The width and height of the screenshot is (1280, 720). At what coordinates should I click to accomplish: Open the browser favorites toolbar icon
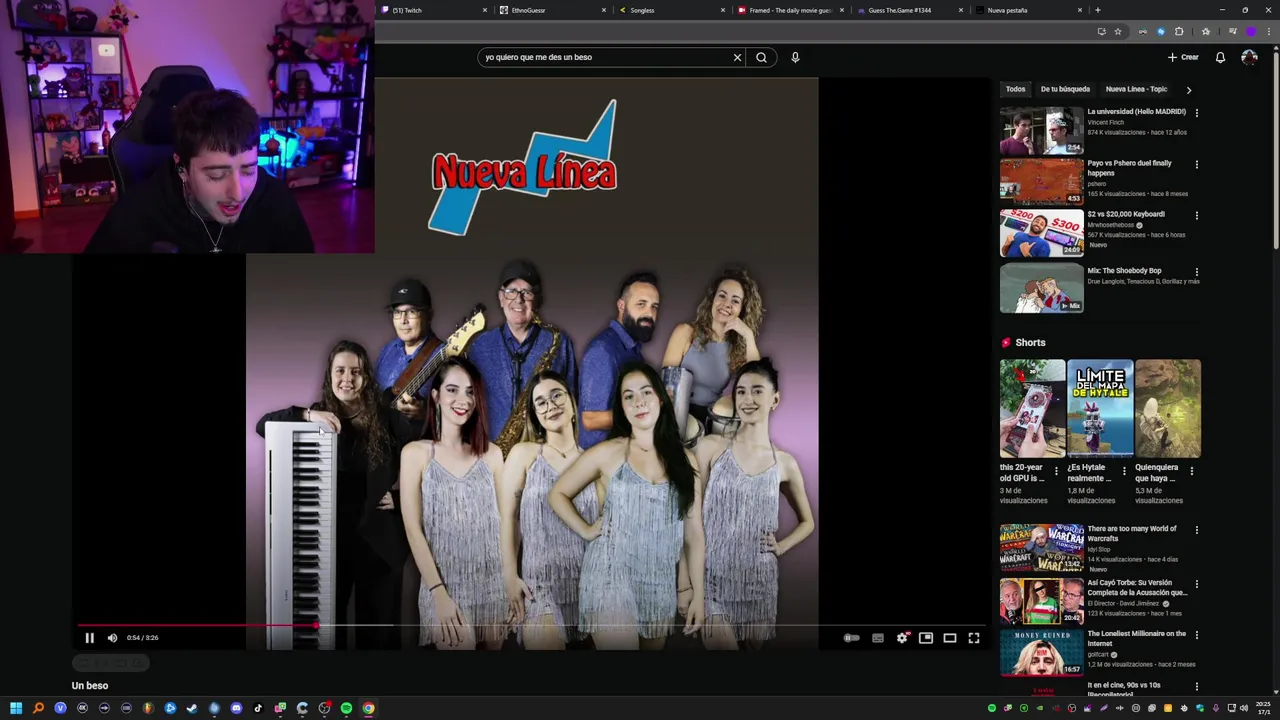coord(1206,32)
